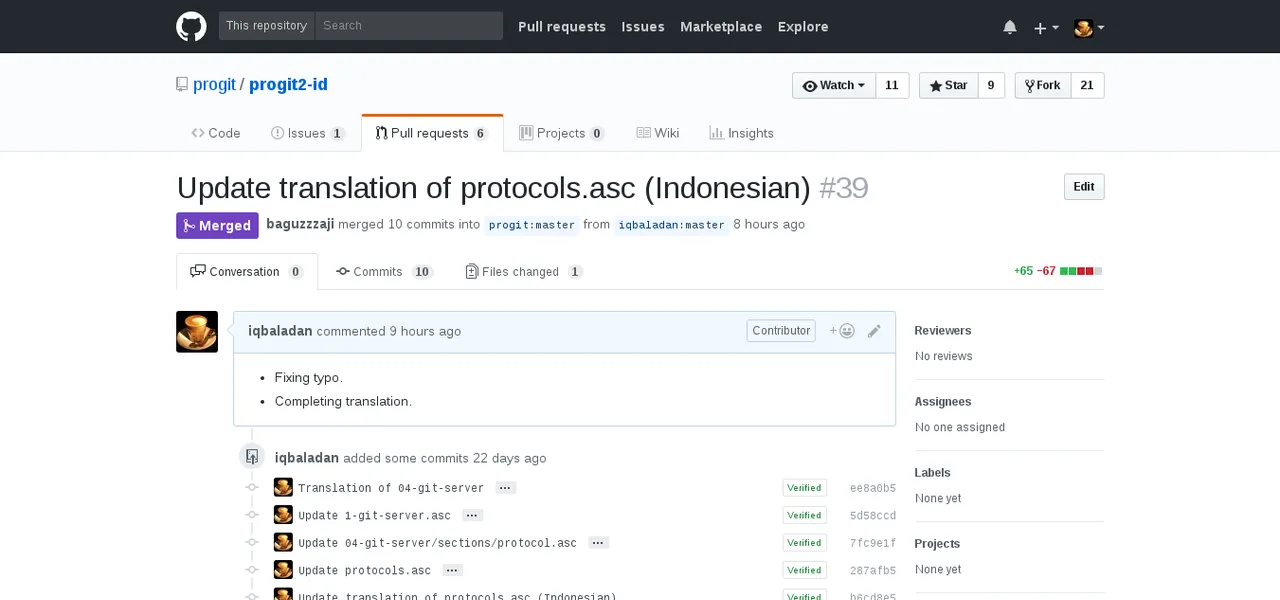Click the Contributor label badge
Screen dimensions: 1280x600
pos(781,331)
